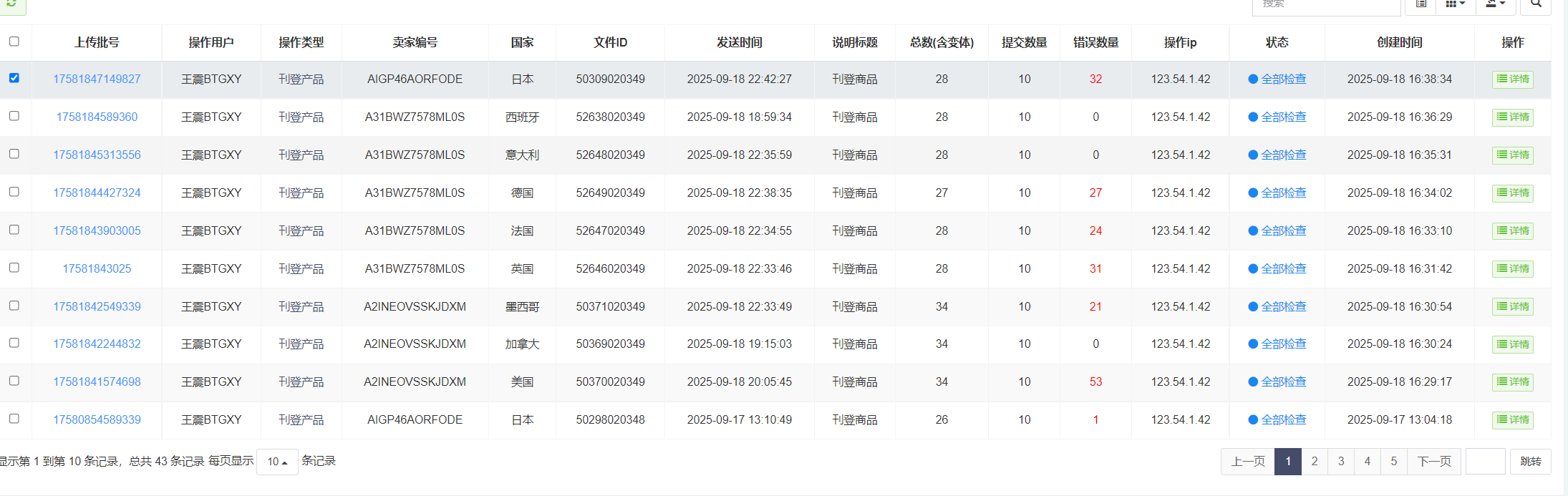1568x496 pixels.
Task: Uncheck the checkbox for batch 17581847149827
Action: 14,78
